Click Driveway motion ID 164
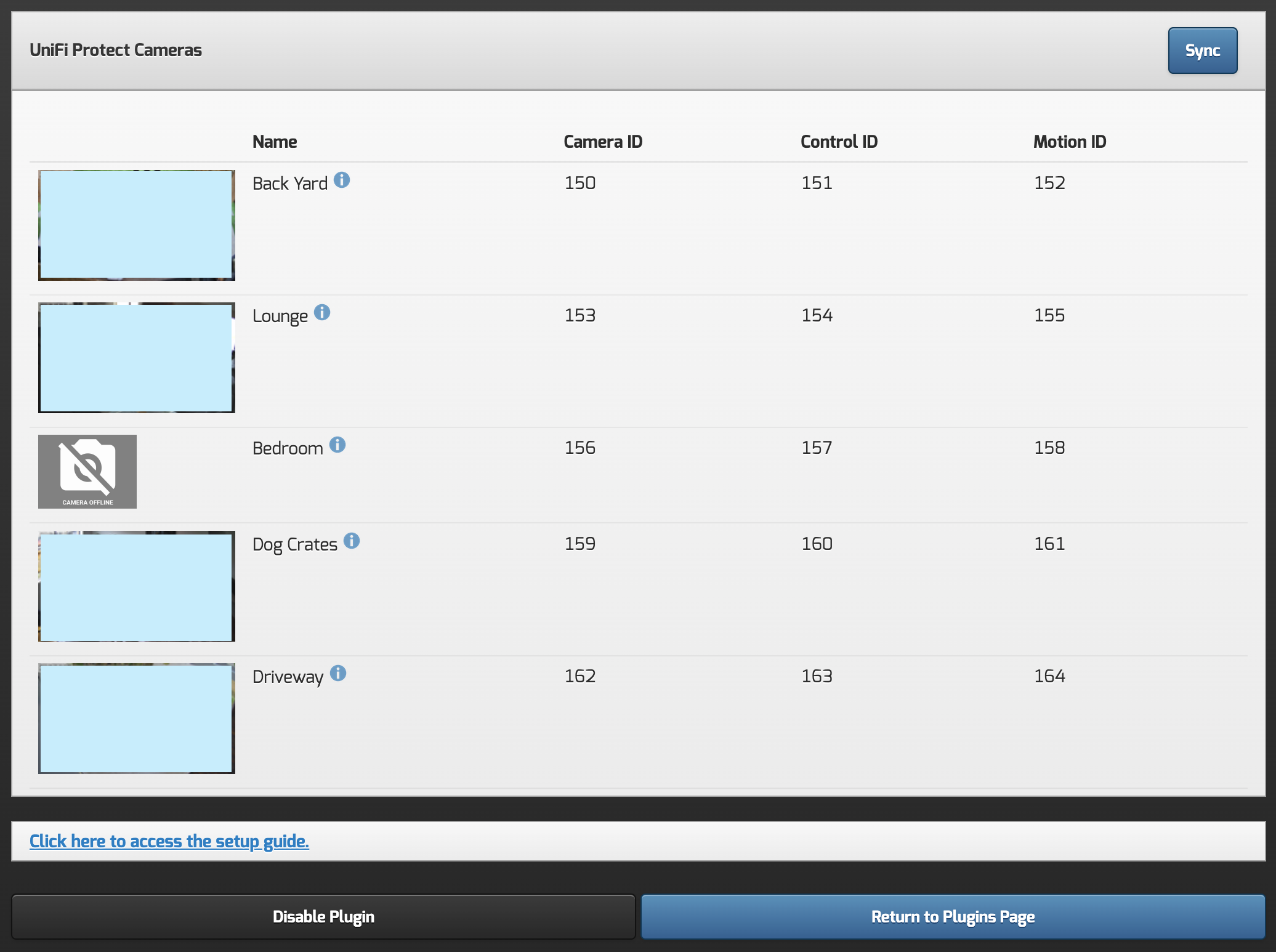Viewport: 1276px width, 952px height. tap(1049, 676)
